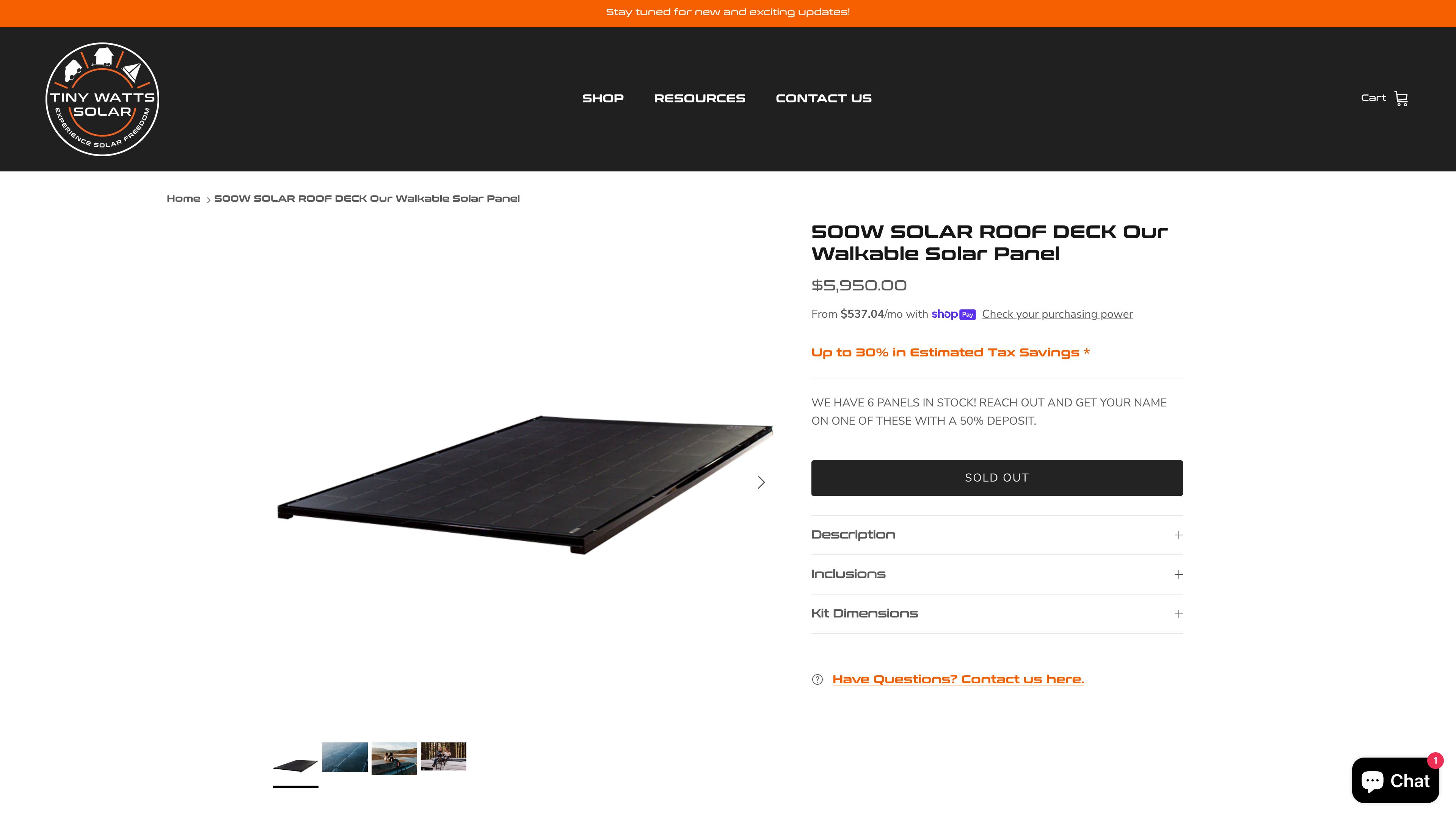This screenshot has width=1456, height=819.
Task: Advance to next product image arrow
Action: 761,482
